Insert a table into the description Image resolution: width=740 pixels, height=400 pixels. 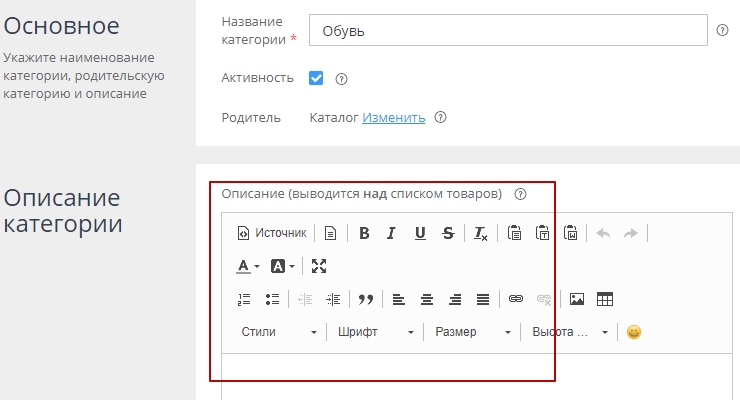pos(604,299)
